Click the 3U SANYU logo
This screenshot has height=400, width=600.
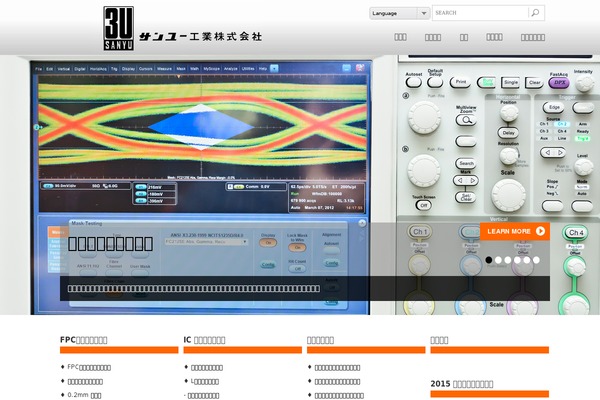point(119,28)
